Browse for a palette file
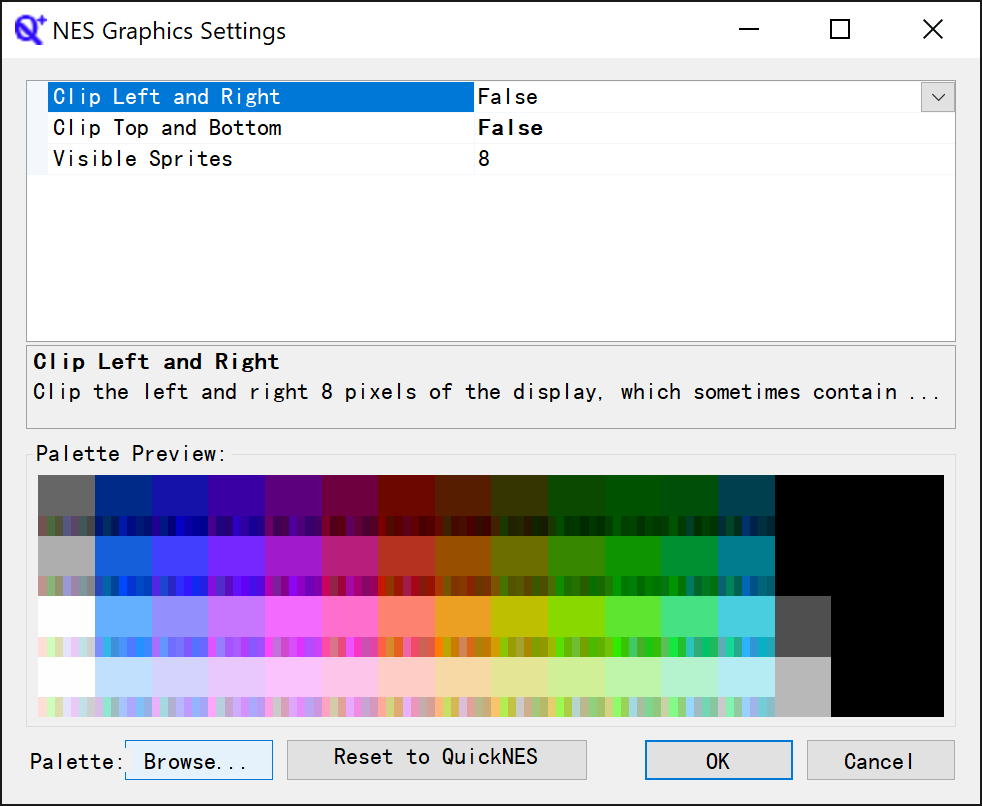Screen dimensions: 982x806 [199, 760]
